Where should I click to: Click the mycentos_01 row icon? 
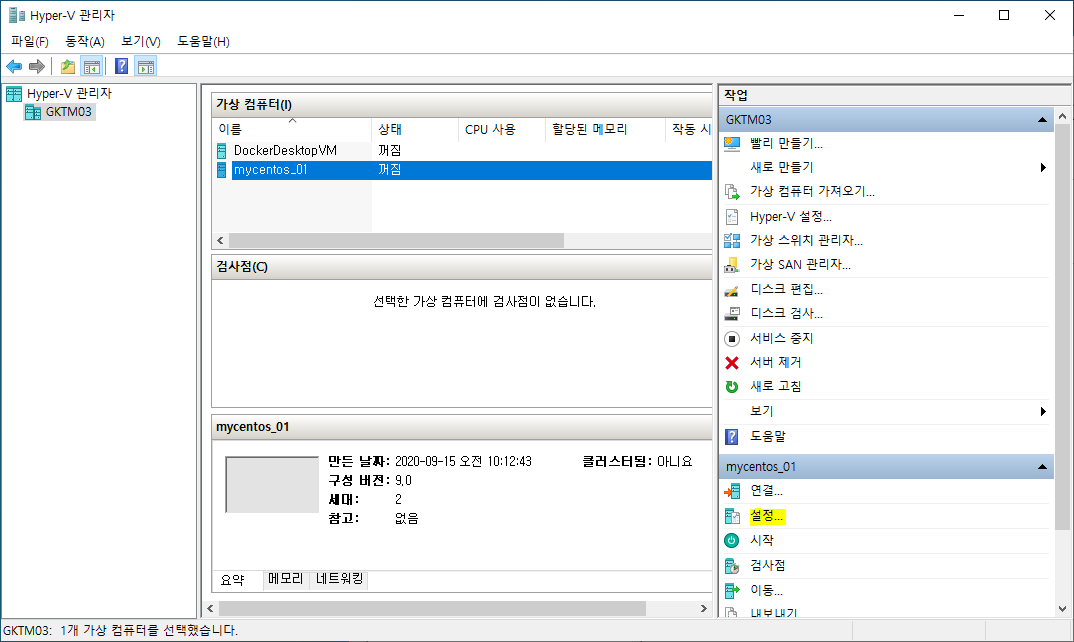click(221, 170)
